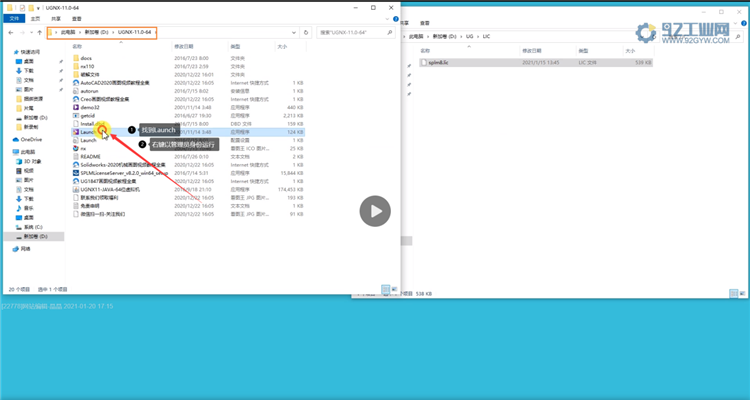The height and width of the screenshot is (400, 750).
Task: Open the recent locations dropdown beside Forward
Action: [31, 33]
